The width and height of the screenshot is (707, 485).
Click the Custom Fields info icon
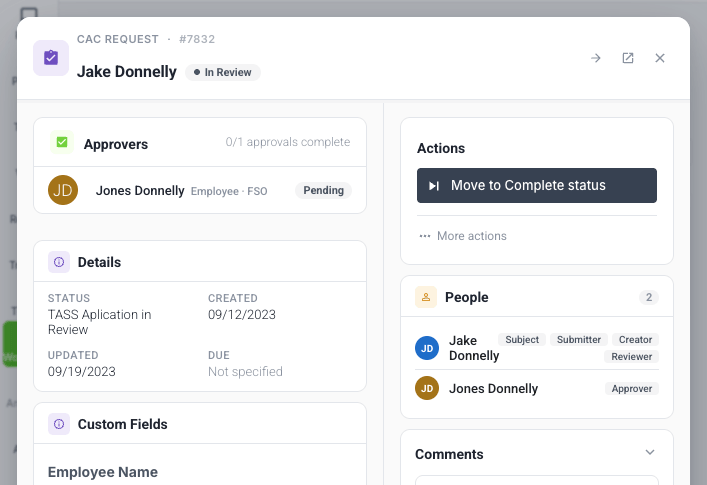(x=59, y=424)
